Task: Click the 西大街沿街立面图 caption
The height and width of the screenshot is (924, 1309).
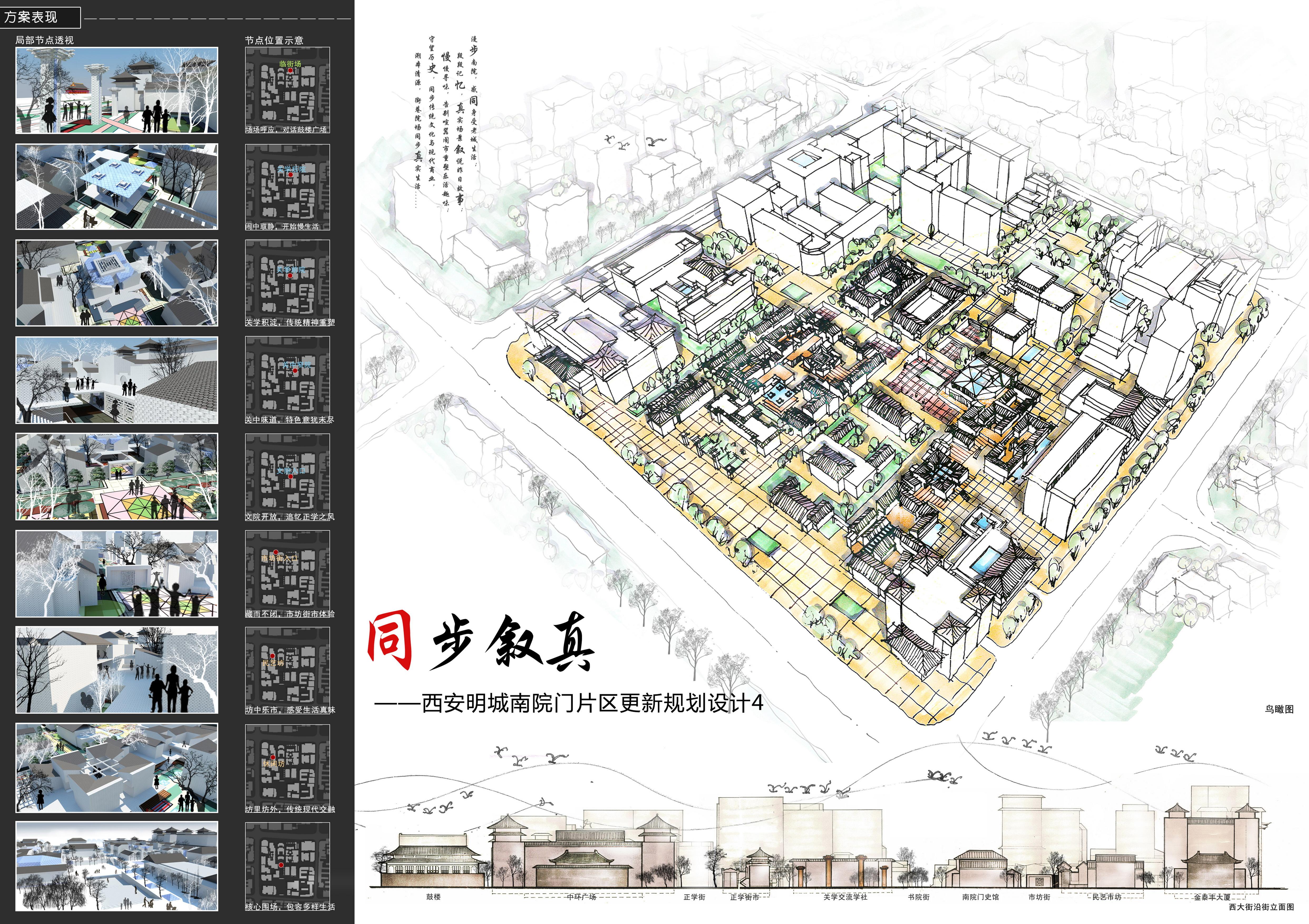Action: tap(1261, 907)
